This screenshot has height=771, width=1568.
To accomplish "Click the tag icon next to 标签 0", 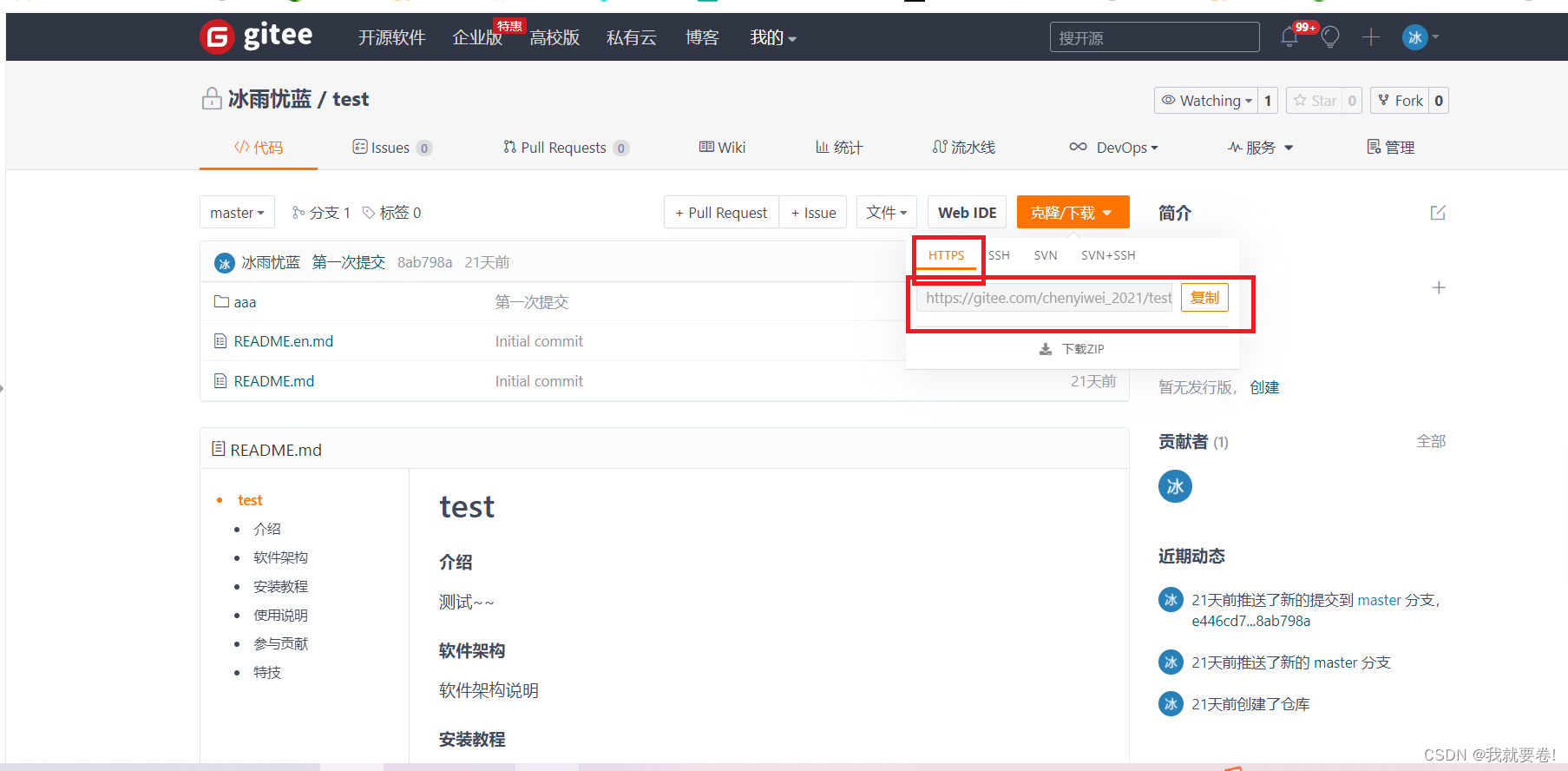I will (369, 213).
